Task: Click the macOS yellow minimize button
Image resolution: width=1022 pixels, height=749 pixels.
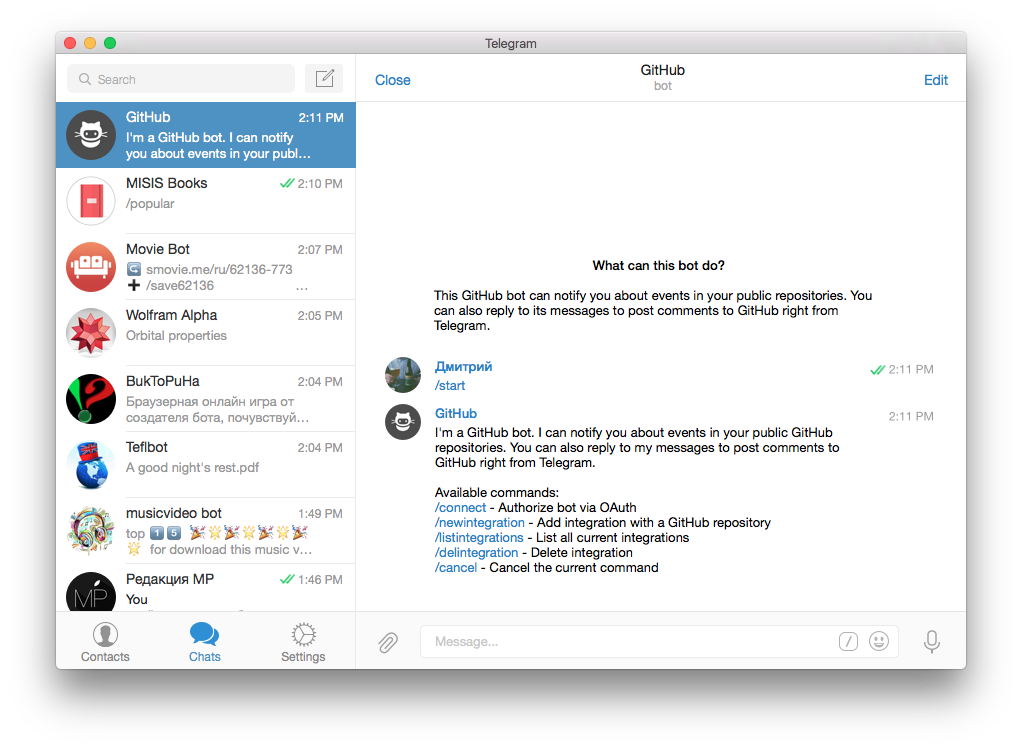Action: tap(90, 43)
